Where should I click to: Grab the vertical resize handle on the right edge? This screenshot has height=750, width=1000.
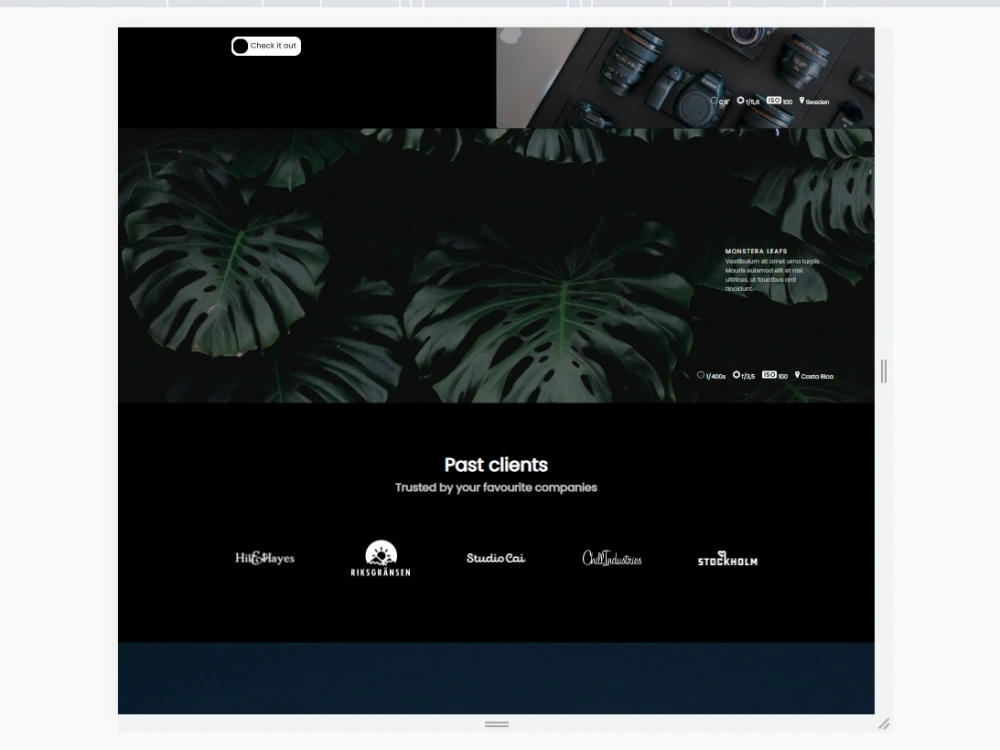[883, 371]
